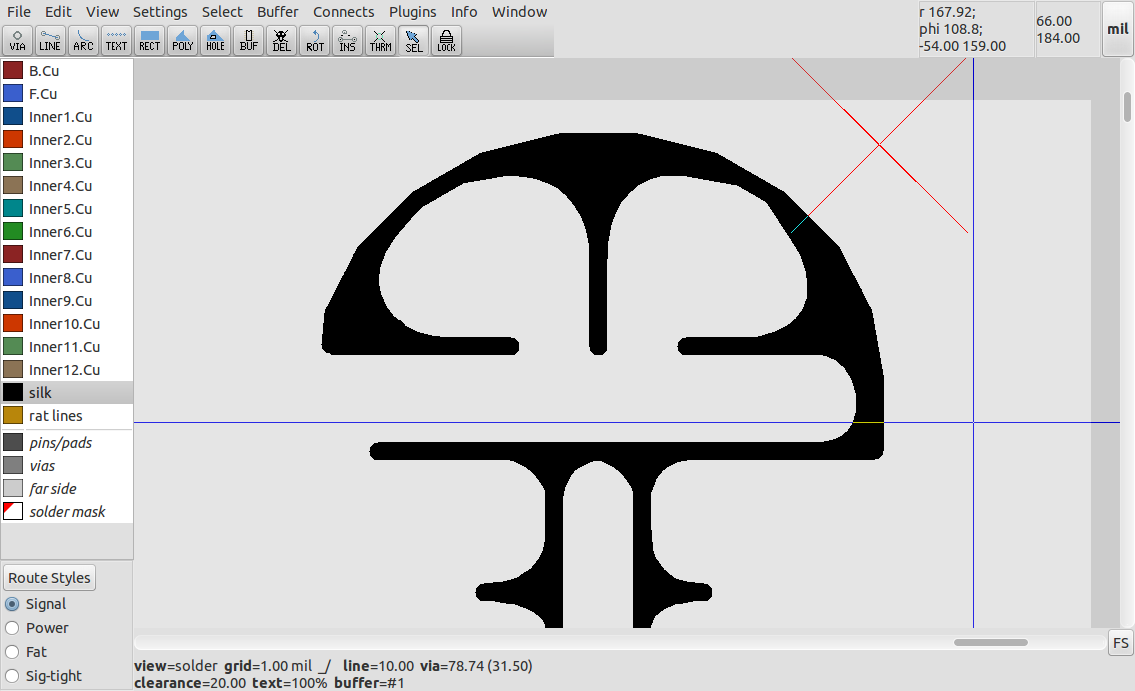Click the Route Styles button
This screenshot has width=1135, height=691.
[x=49, y=577]
